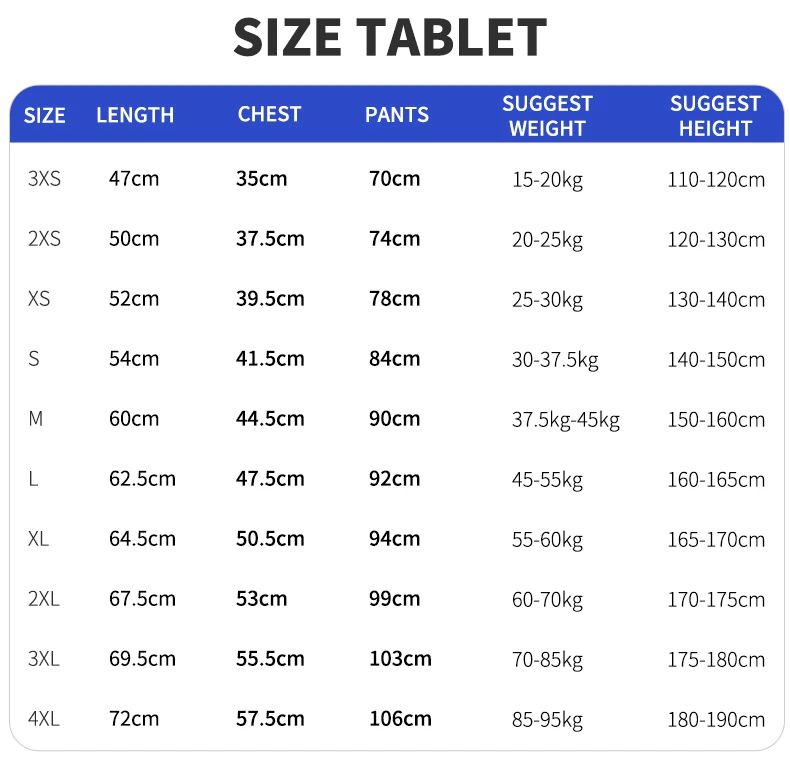
Task: Click the 2XL size row label
Action: pyautogui.click(x=44, y=599)
